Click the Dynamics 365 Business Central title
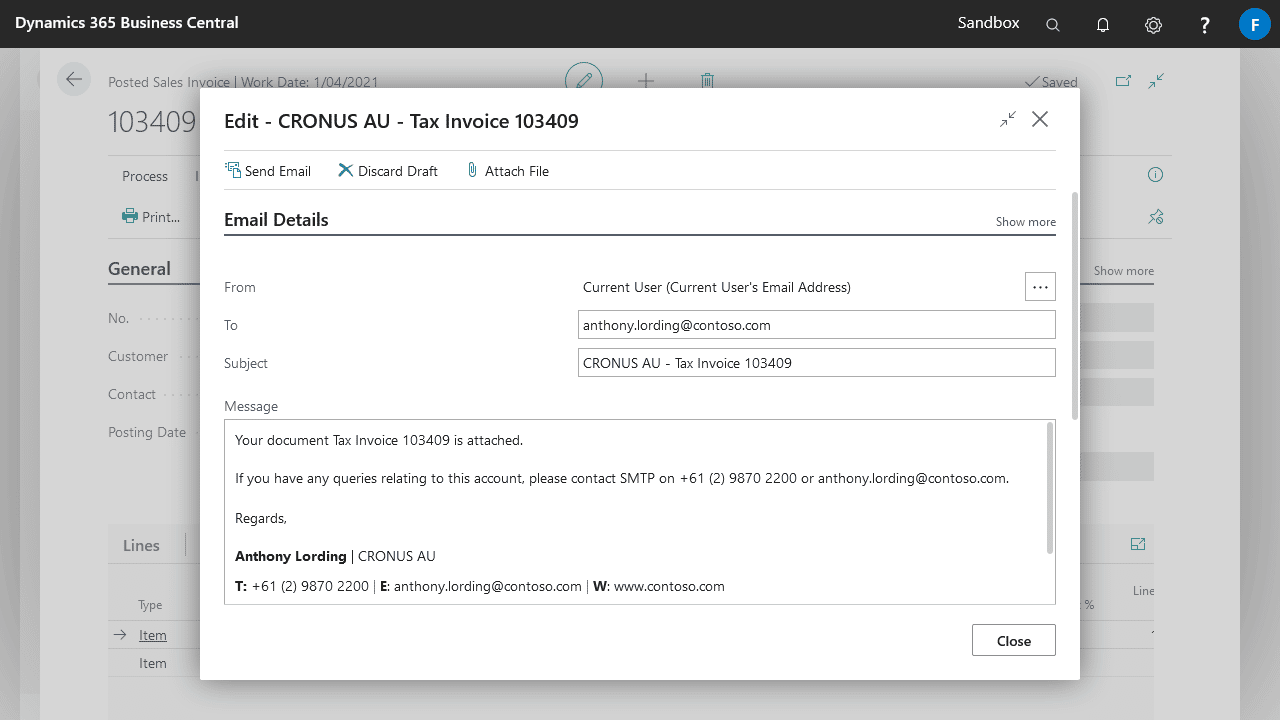This screenshot has height=720, width=1280. [x=127, y=22]
